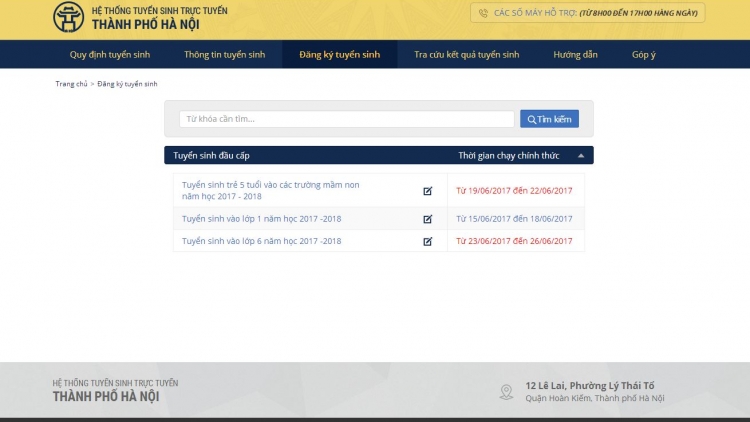
Task: Click the Tuyển sinh đầu cấp header title
Action: tap(211, 155)
